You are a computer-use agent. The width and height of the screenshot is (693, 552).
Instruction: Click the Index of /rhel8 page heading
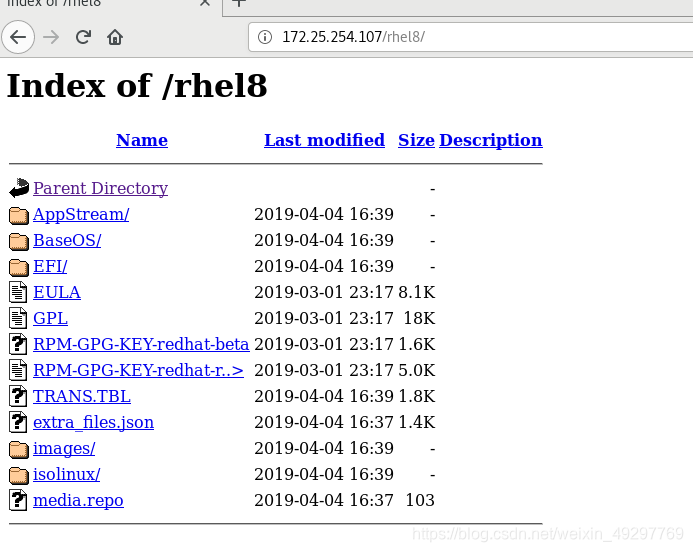point(137,86)
